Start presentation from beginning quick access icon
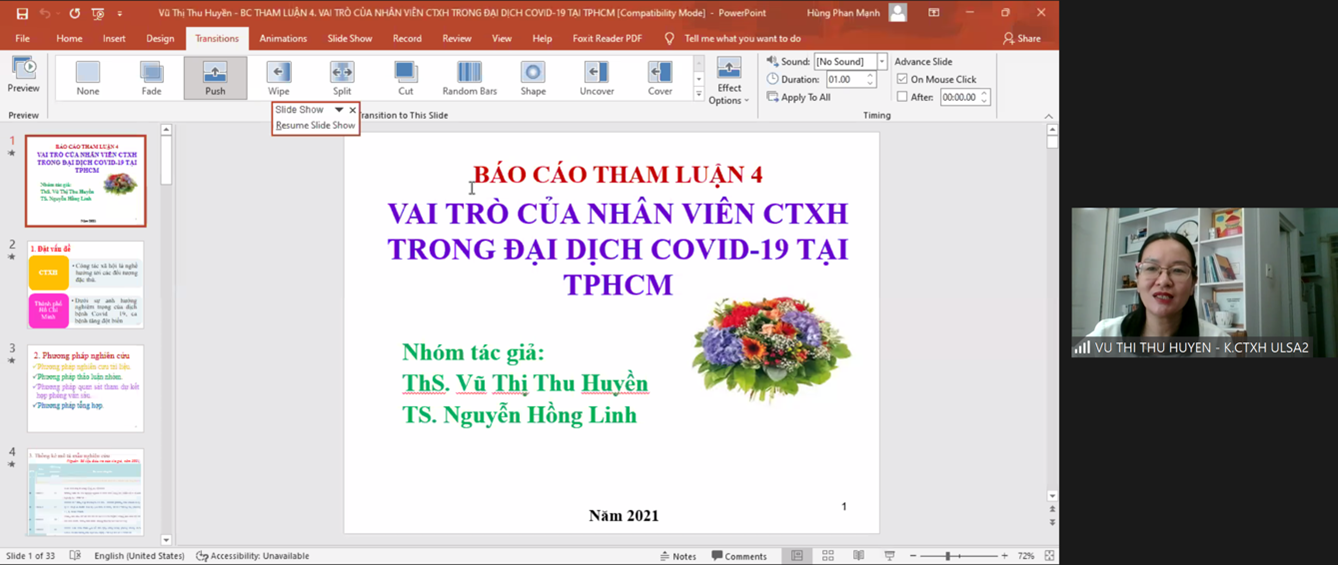Viewport: 1338px width, 565px height. (x=98, y=14)
